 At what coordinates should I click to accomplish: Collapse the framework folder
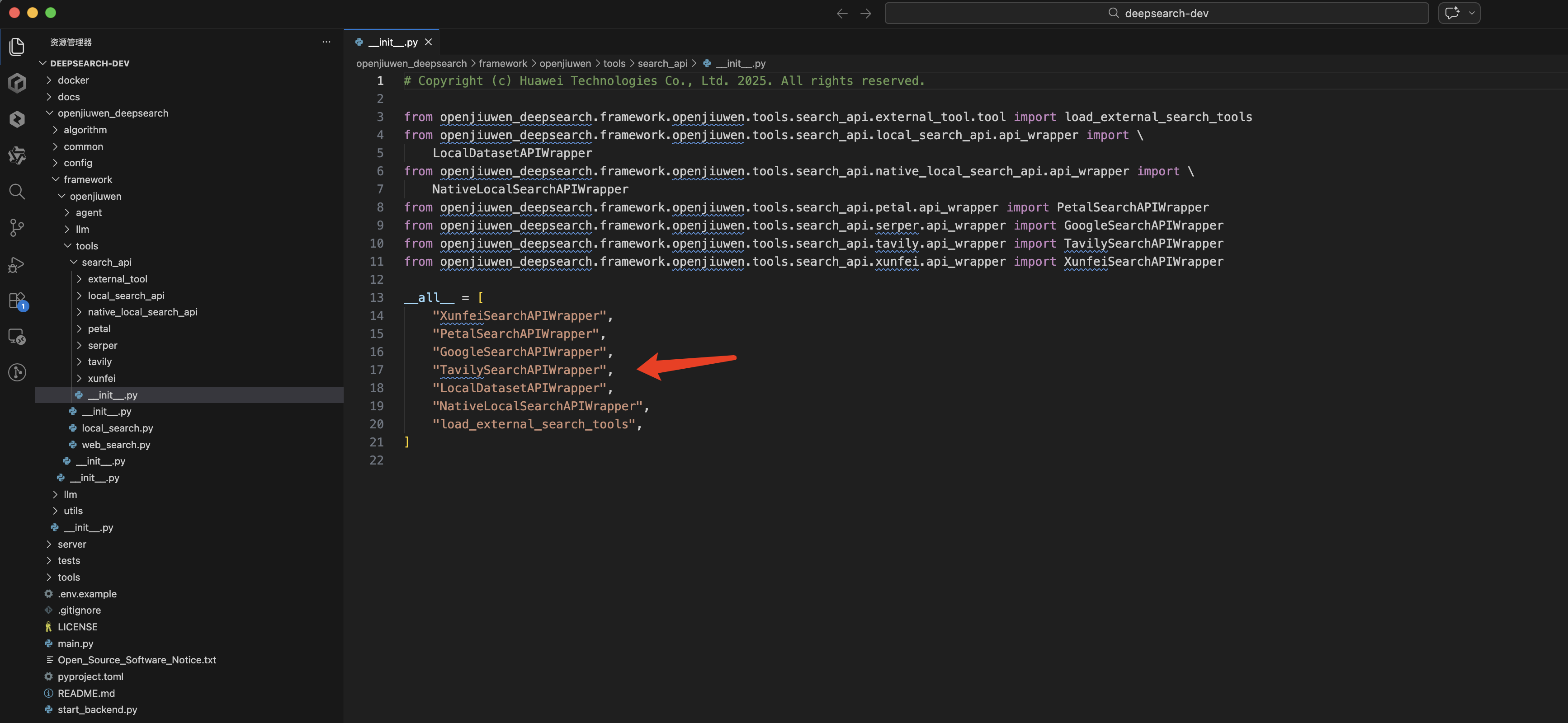point(88,179)
